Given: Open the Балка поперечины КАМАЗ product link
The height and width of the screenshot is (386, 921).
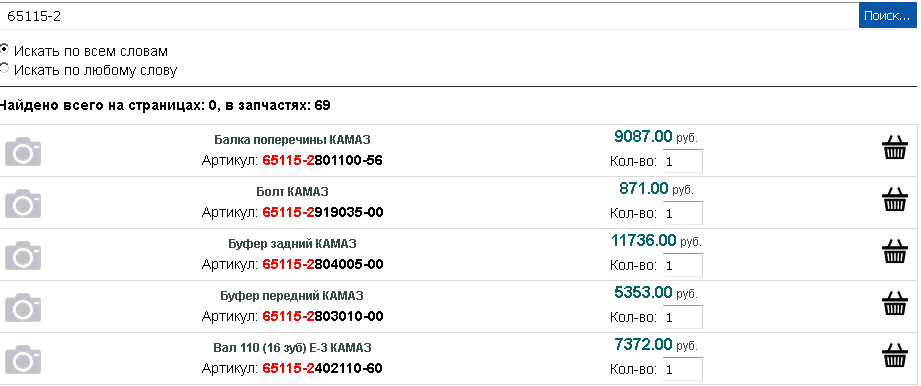Looking at the screenshot, I should pos(293,140).
